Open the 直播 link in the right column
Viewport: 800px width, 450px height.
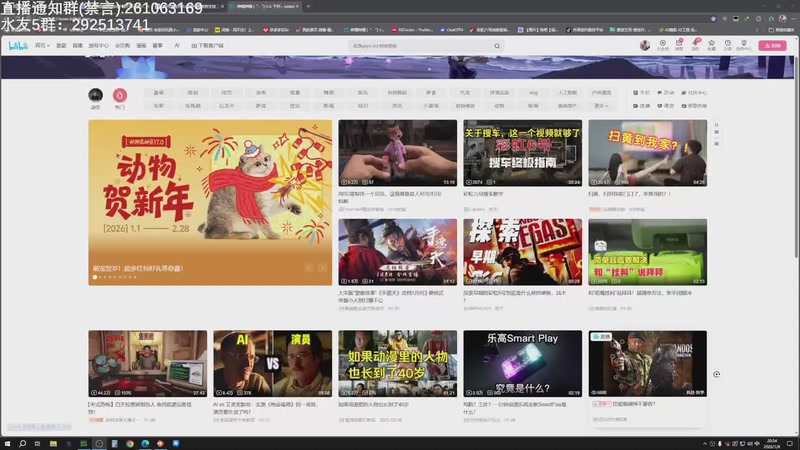click(x=642, y=106)
